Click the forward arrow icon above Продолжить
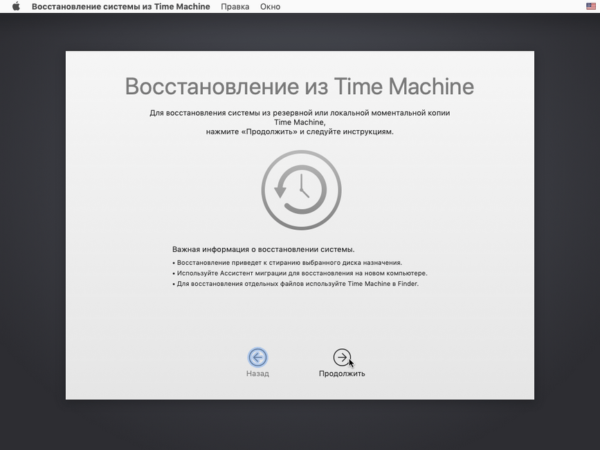The image size is (600, 450). pyautogui.click(x=342, y=357)
